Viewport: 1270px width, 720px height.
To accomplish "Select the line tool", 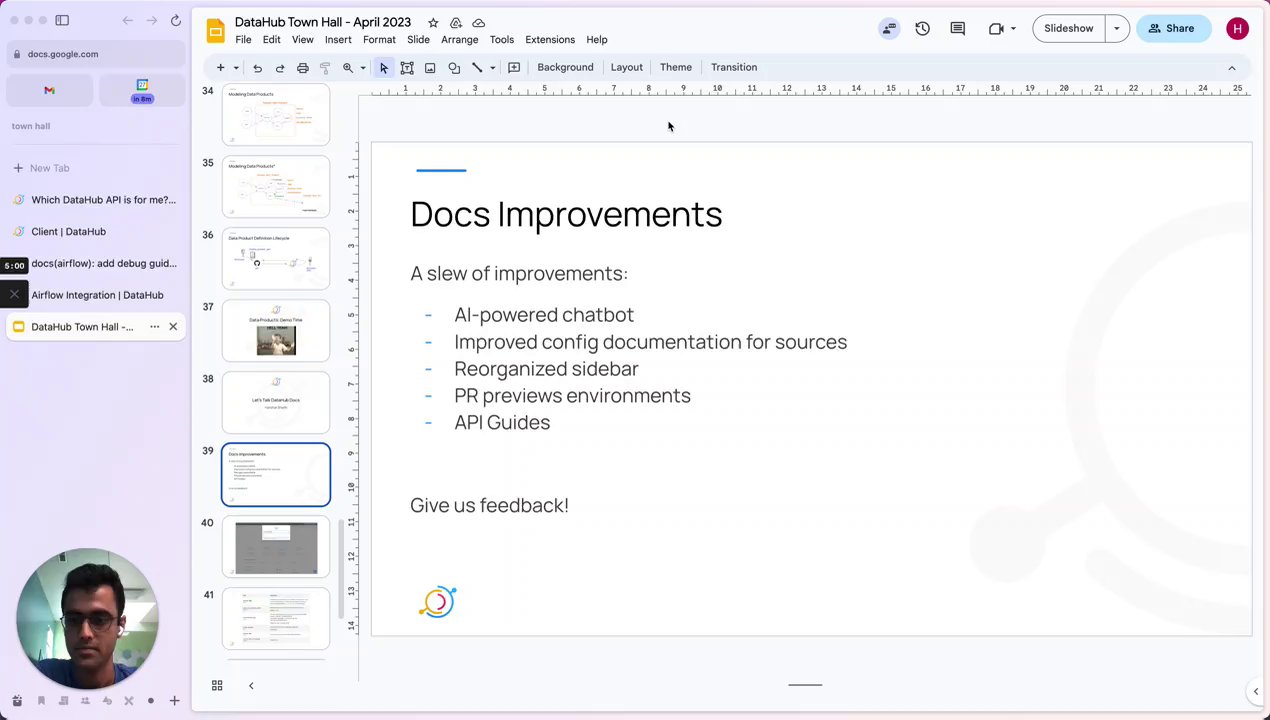I will click(x=477, y=68).
